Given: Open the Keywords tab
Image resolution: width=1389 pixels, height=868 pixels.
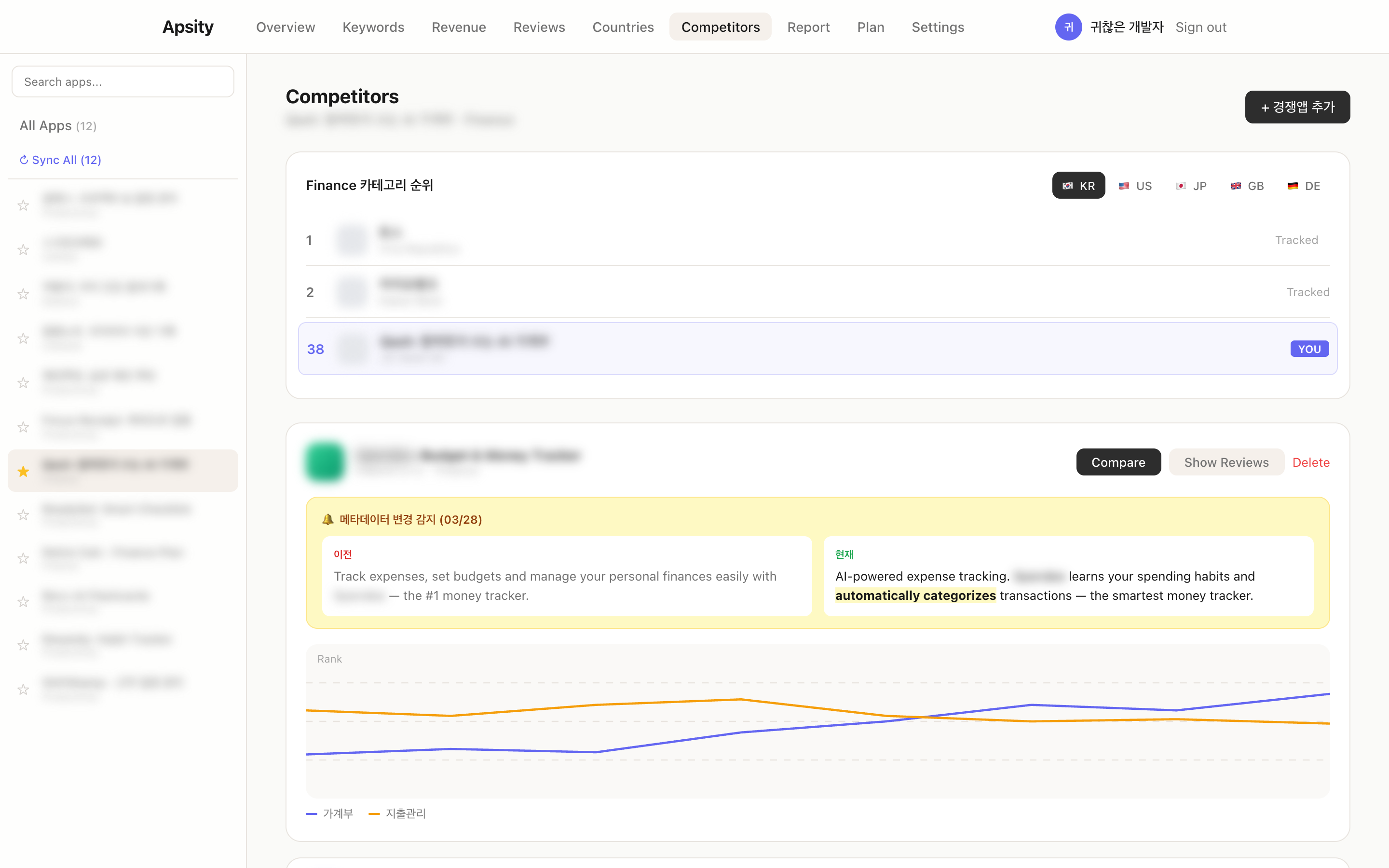Looking at the screenshot, I should (373, 27).
